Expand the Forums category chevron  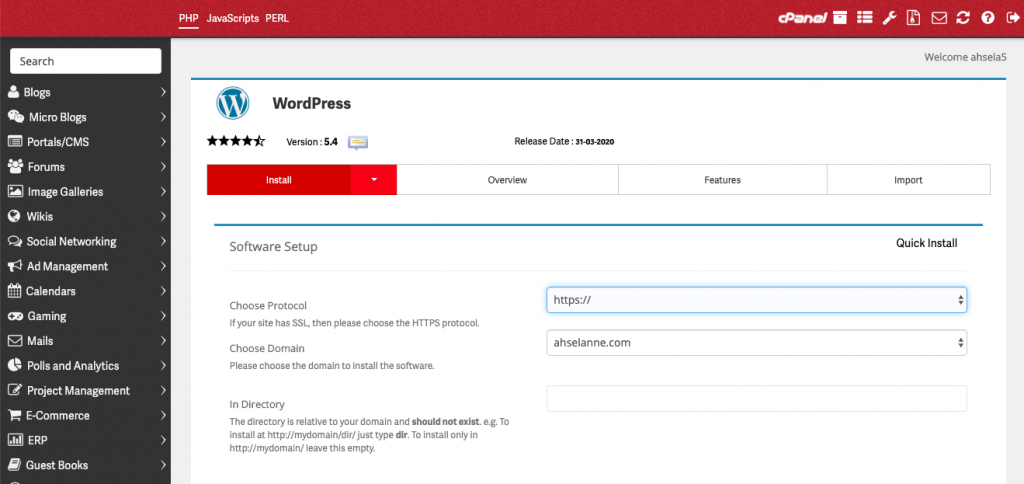[163, 167]
